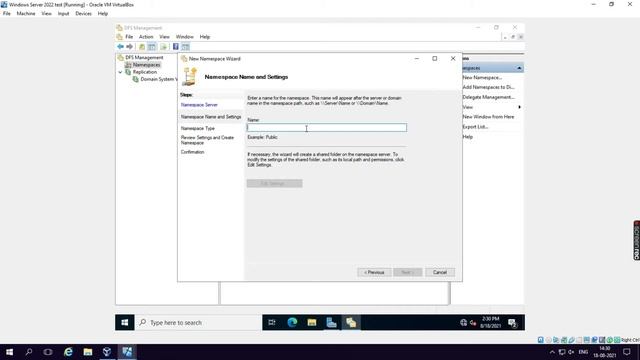Select Namespaces tree node

147,65
